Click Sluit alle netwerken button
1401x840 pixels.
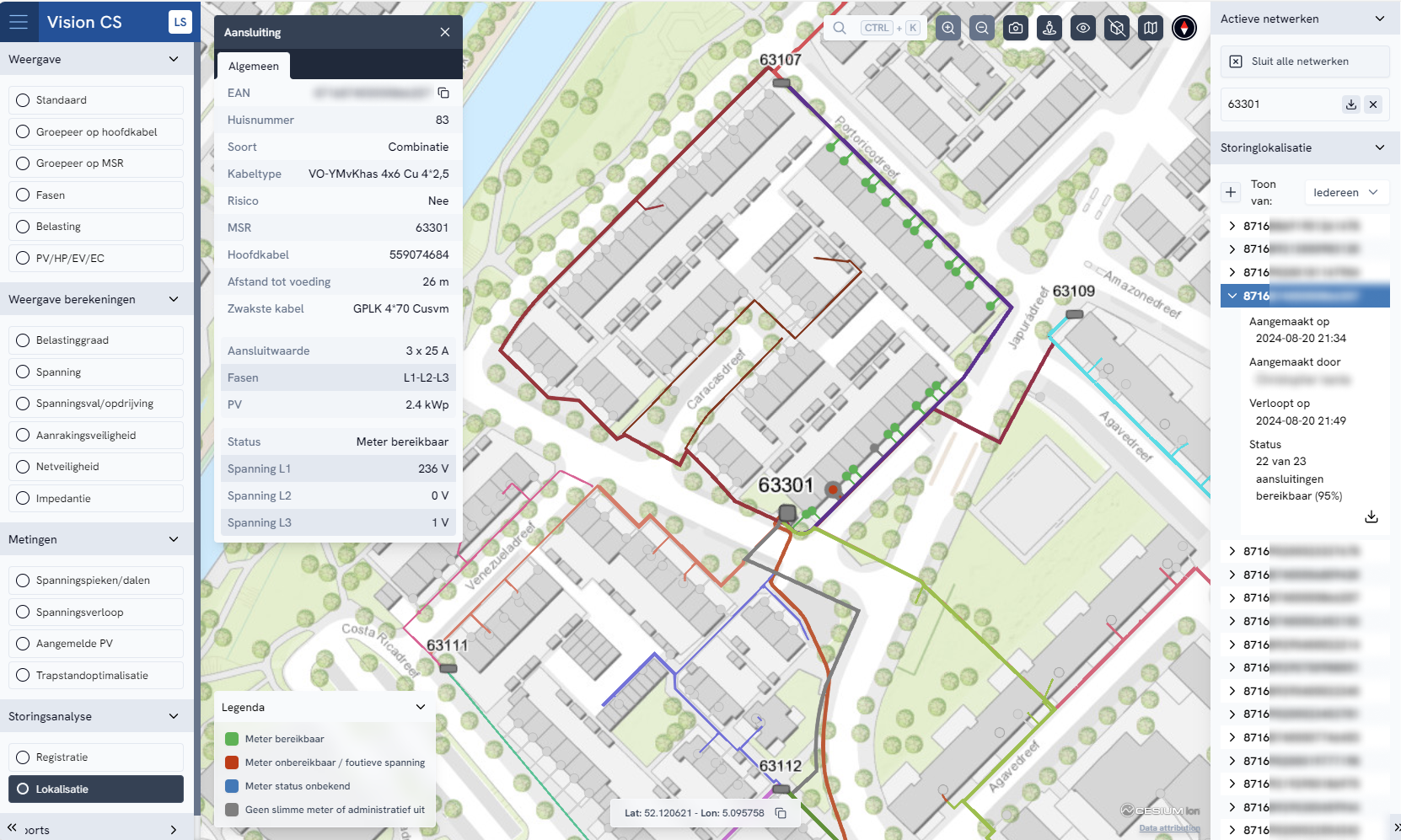[1304, 62]
